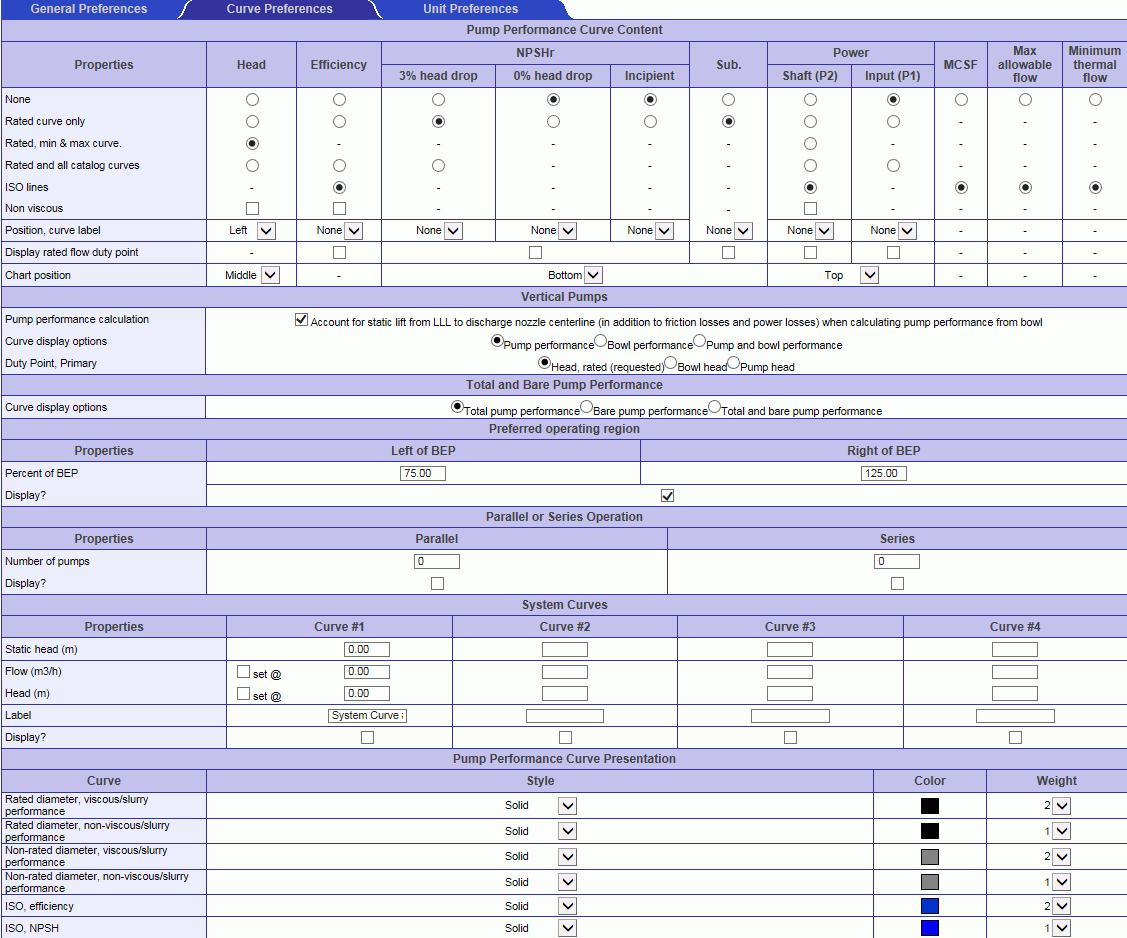The height and width of the screenshot is (938, 1127).
Task: Open Style dropdown for ISO, efficiency
Action: tap(568, 906)
